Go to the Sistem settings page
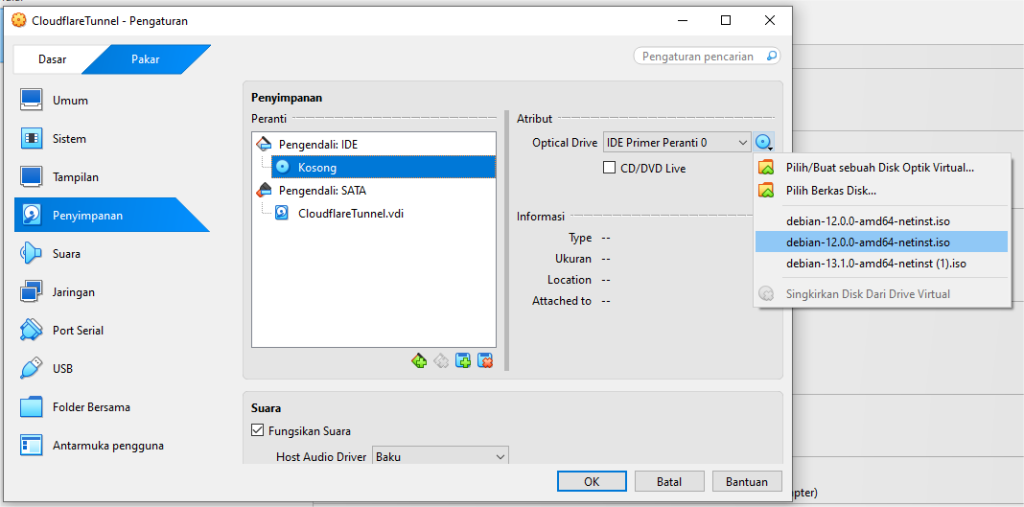Image resolution: width=1024 pixels, height=507 pixels. (69, 139)
